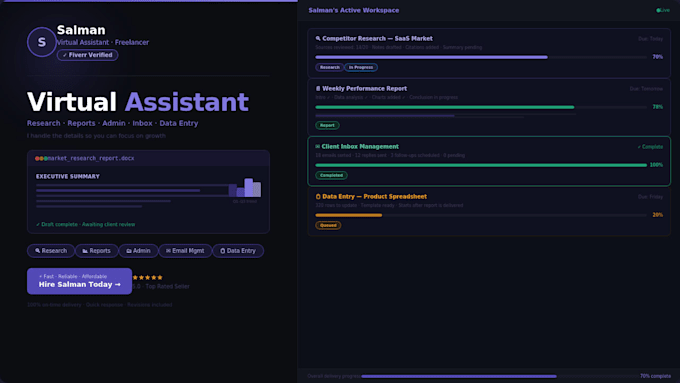This screenshot has height=383, width=680.
Task: Click the In Progress tag
Action: pyautogui.click(x=361, y=68)
